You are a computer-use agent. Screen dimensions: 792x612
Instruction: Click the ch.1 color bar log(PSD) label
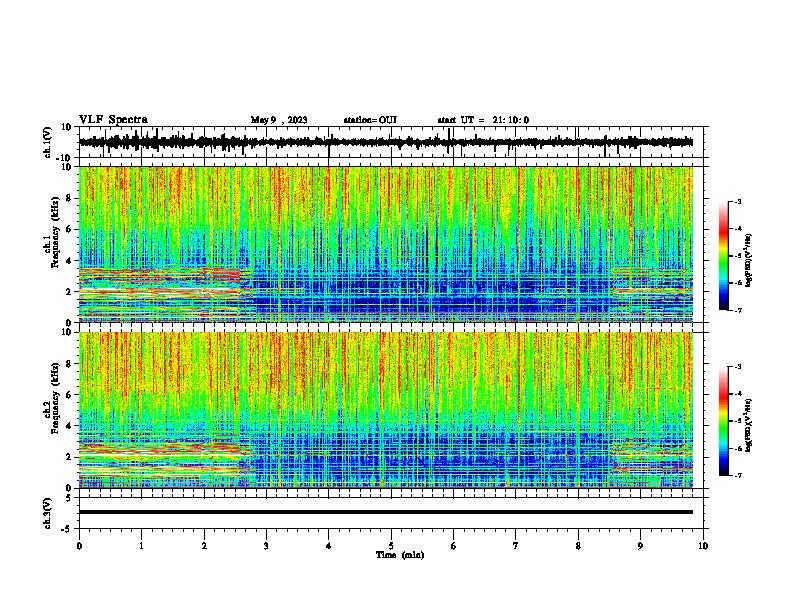[749, 260]
